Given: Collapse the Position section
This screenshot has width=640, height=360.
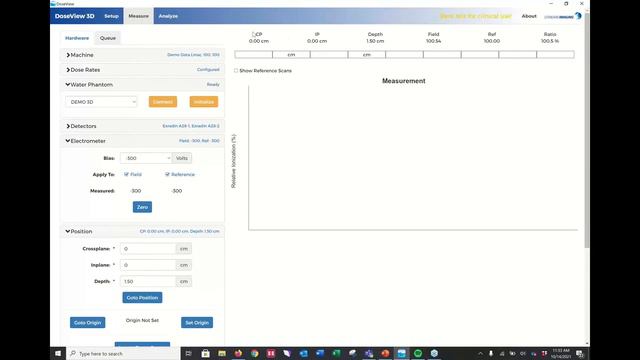Looking at the screenshot, I should point(142,231).
